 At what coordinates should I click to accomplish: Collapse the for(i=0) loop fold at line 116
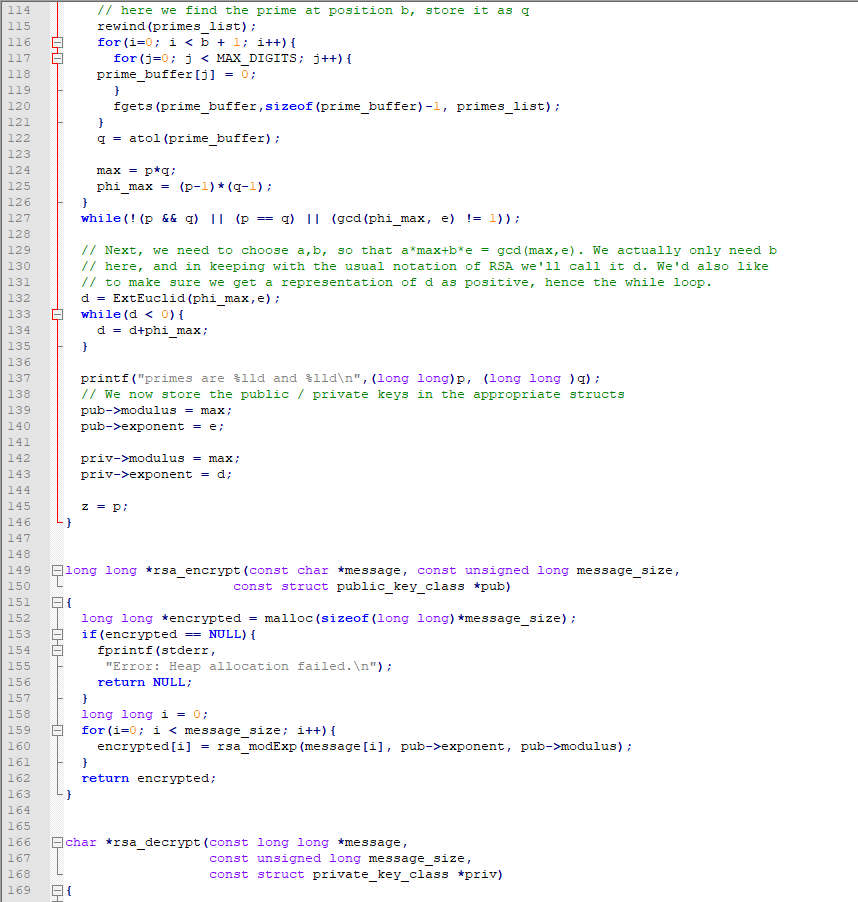pos(58,43)
